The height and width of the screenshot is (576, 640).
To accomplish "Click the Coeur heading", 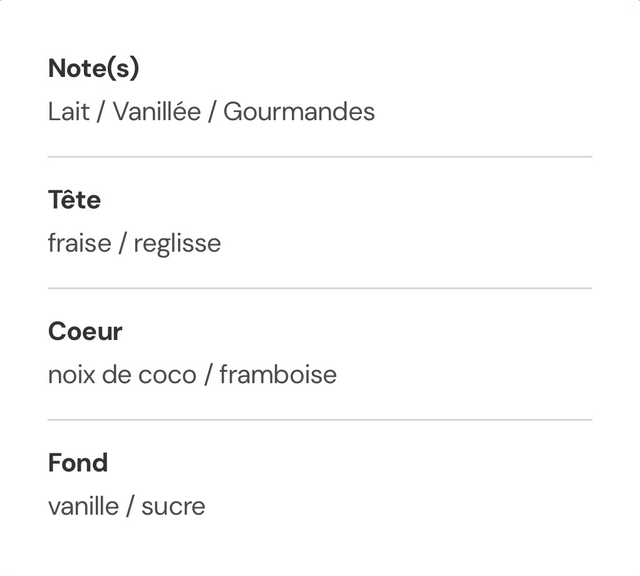I will click(x=85, y=331).
